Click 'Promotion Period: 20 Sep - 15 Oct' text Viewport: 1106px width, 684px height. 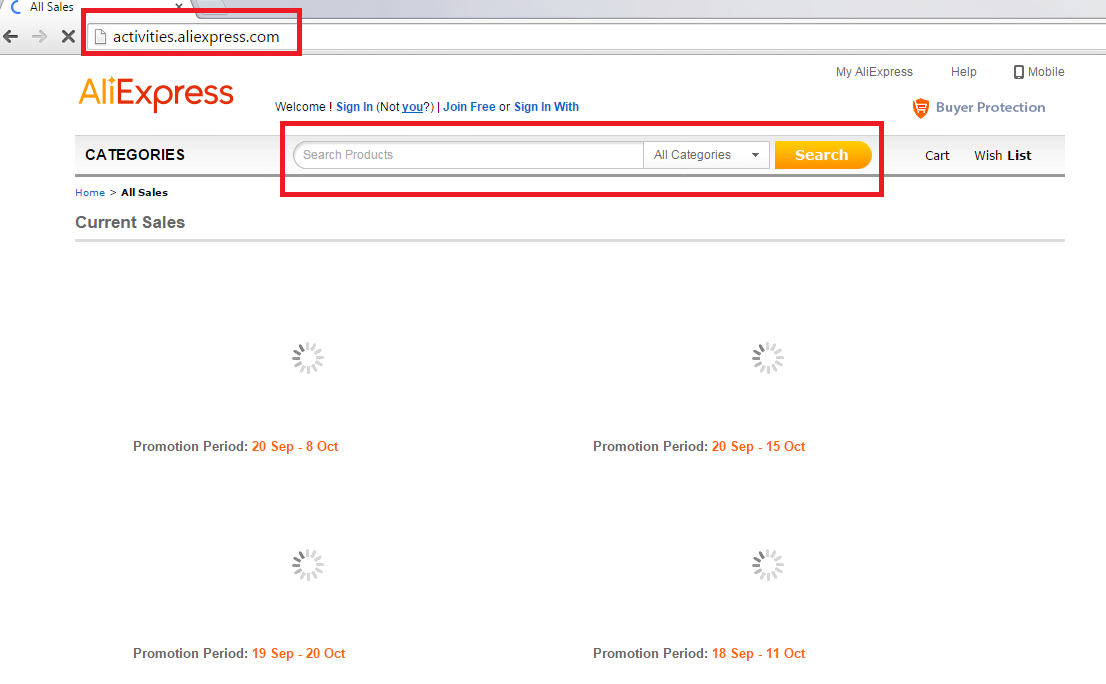(x=699, y=446)
